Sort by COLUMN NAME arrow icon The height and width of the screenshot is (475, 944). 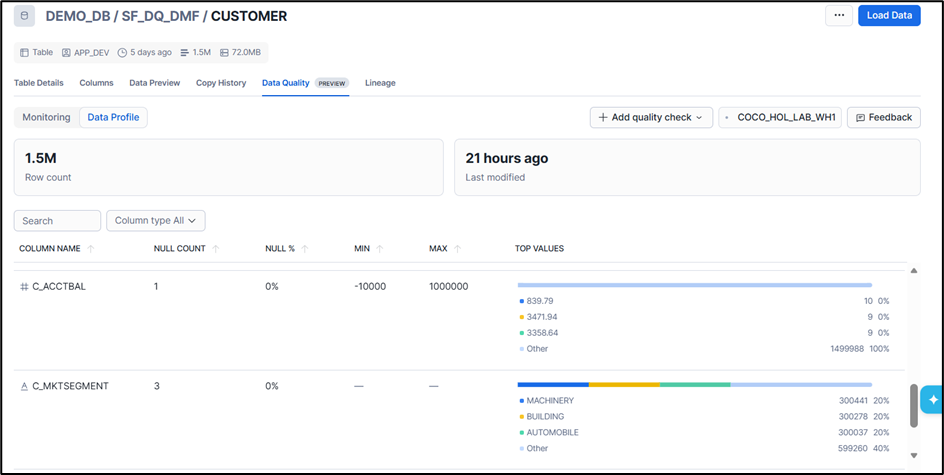(91, 249)
